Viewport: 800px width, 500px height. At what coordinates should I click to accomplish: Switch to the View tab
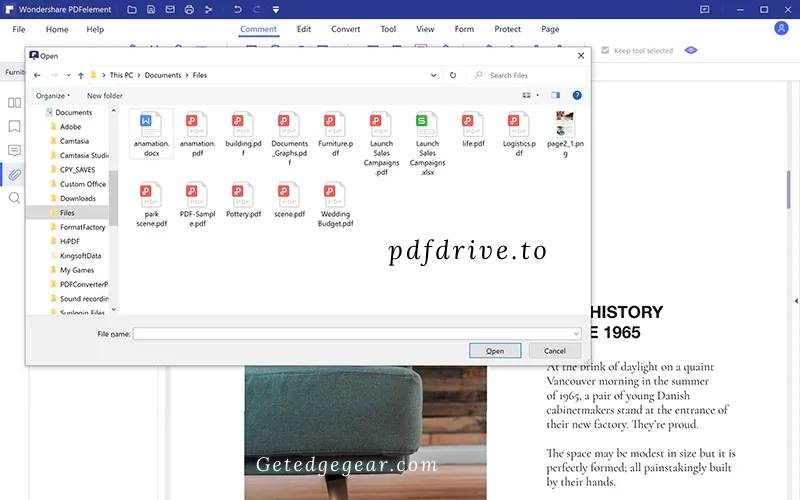425,29
